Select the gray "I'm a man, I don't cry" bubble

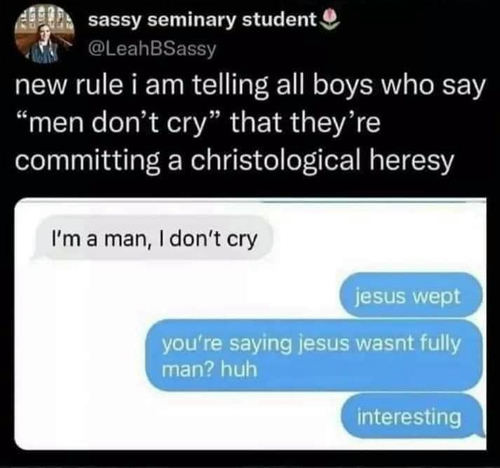pos(153,238)
